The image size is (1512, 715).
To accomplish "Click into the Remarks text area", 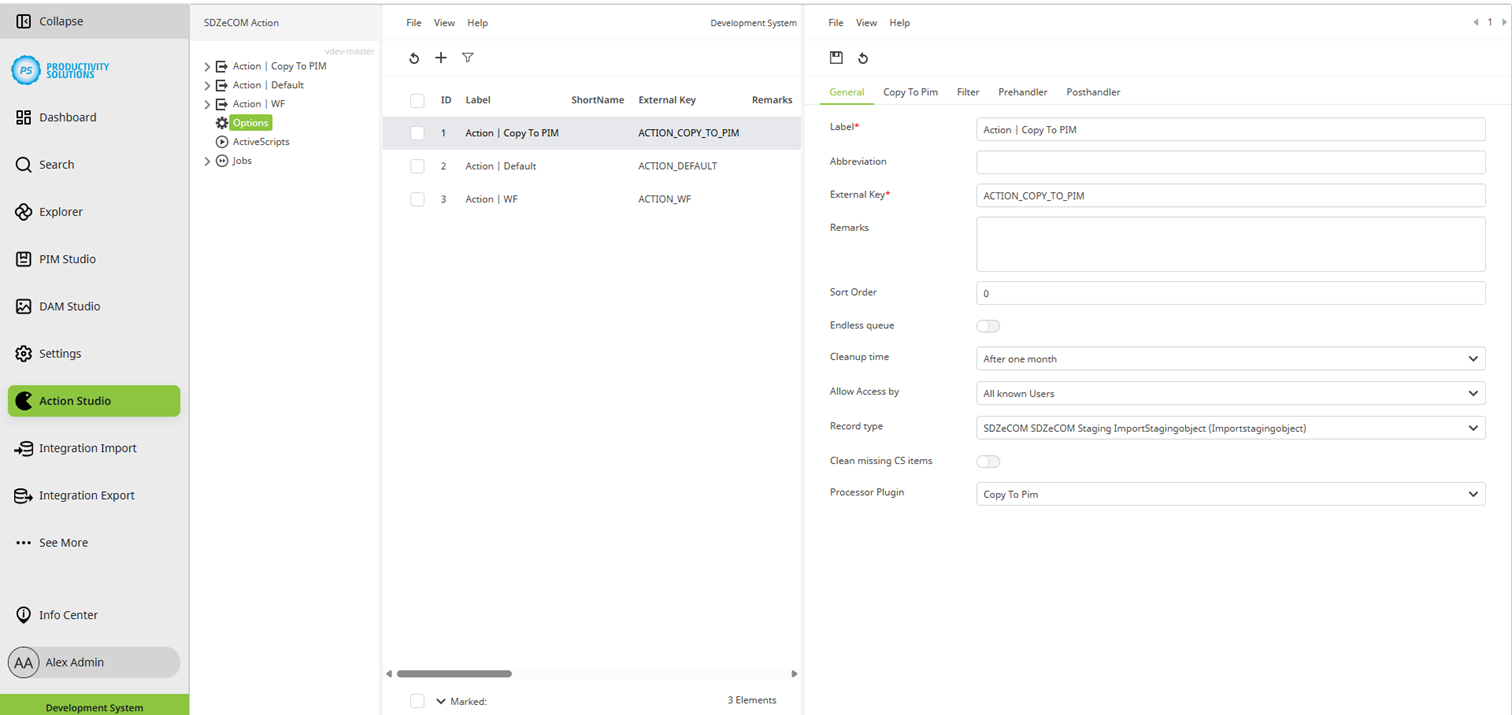I will [x=1230, y=244].
